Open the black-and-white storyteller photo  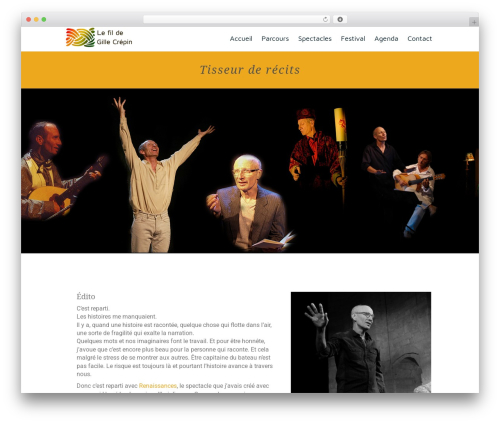pos(361,342)
